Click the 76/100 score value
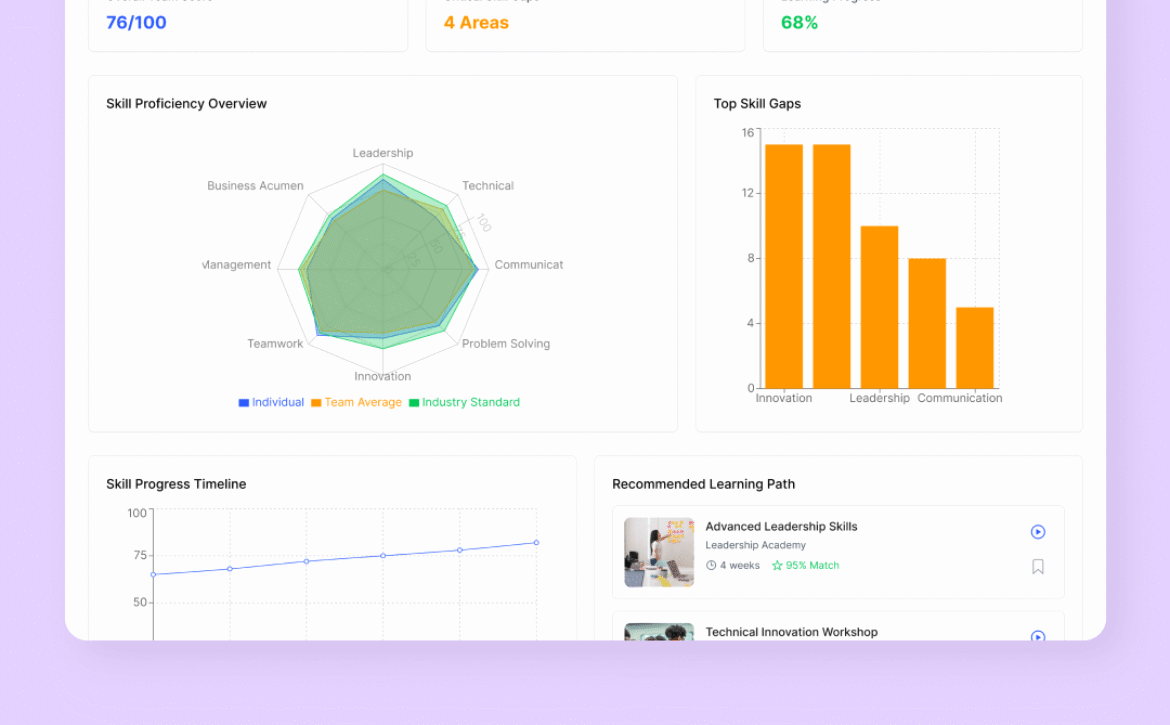The image size is (1170, 725). 136,23
